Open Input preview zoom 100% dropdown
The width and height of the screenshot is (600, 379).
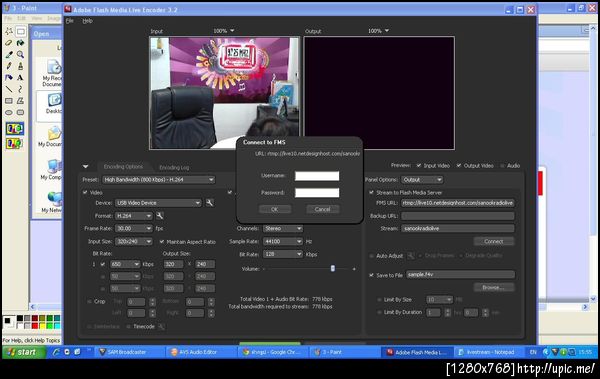(x=224, y=31)
